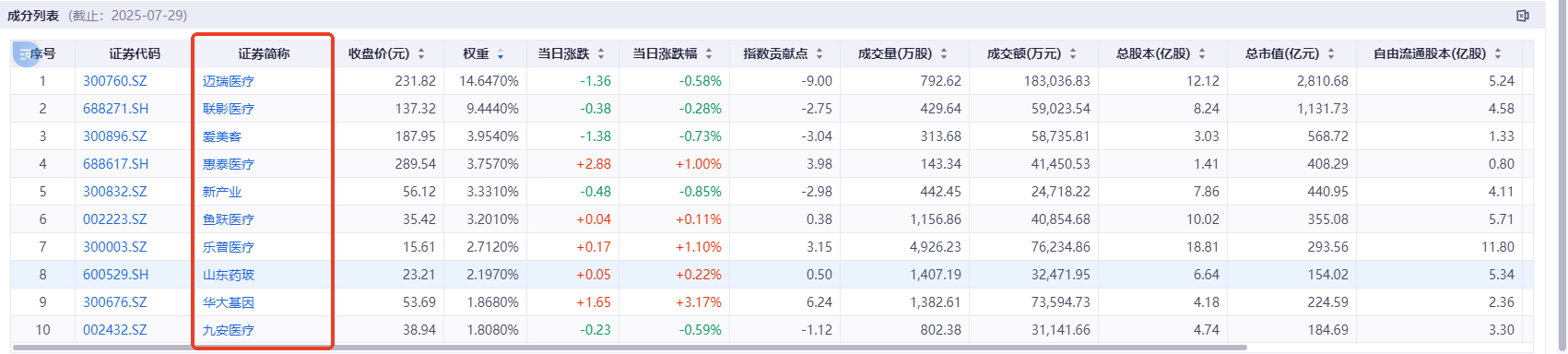Viewport: 1568px width, 354px height.
Task: Select percent change +1.00%
Action: [699, 164]
